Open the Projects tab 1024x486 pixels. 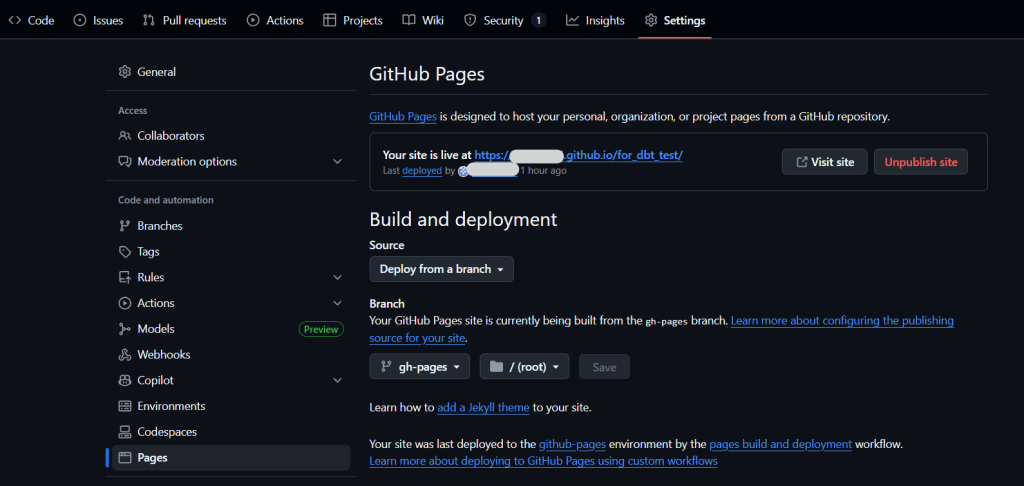pos(353,20)
